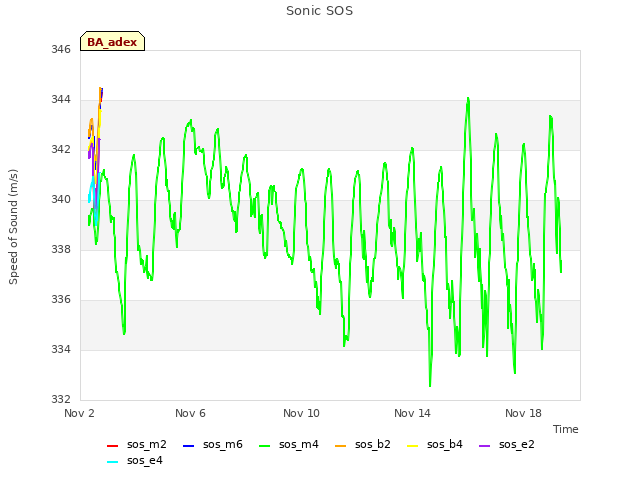Select the sos_e4 legend label
640x480 pixels.
pos(145,460)
